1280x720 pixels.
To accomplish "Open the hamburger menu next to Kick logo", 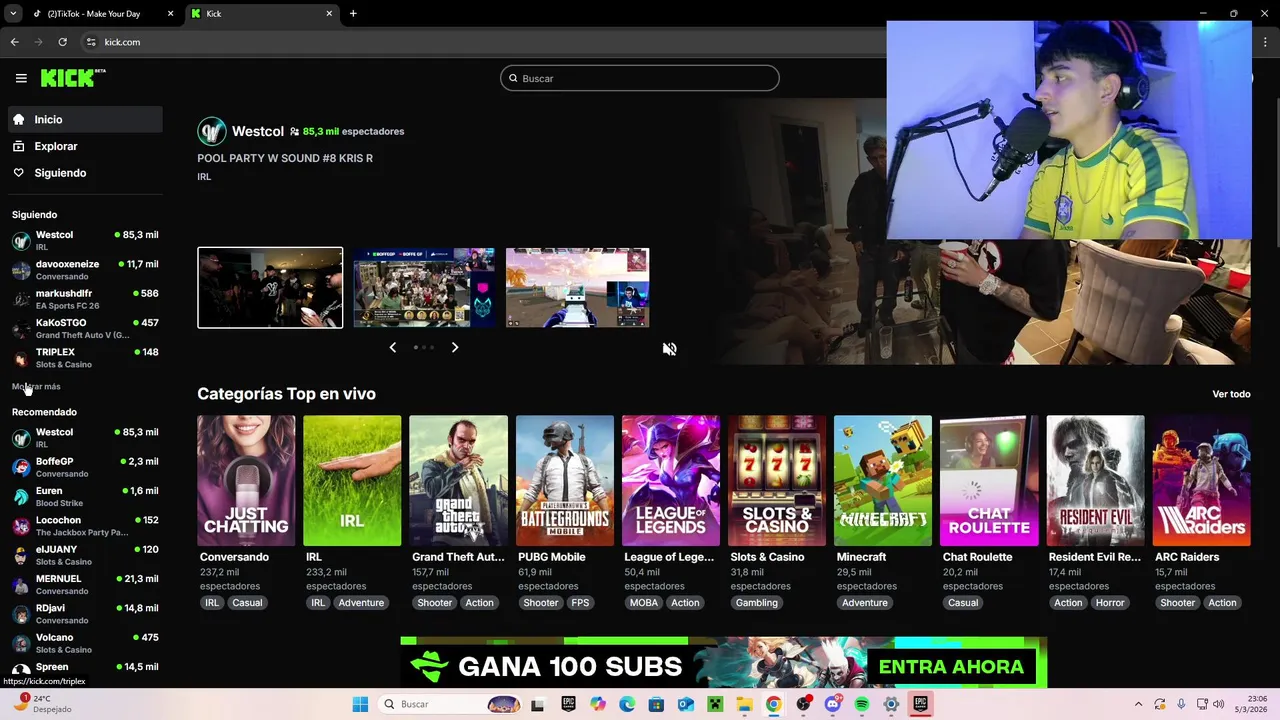I will pos(21,78).
